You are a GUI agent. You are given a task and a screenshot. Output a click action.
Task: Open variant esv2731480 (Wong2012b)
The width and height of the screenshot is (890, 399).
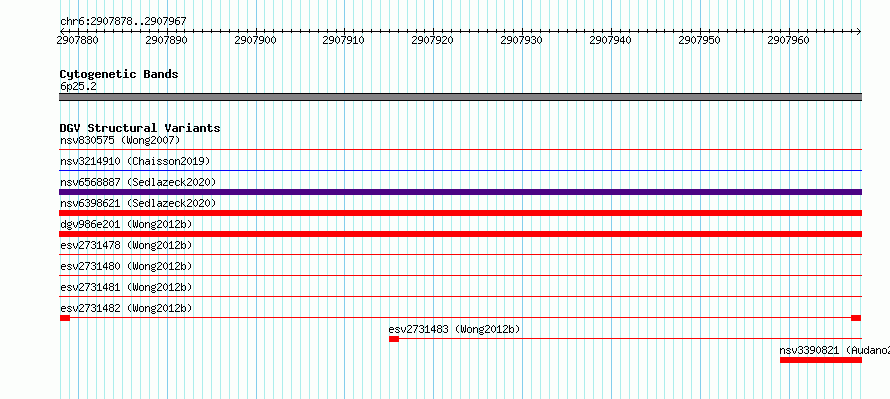point(126,266)
